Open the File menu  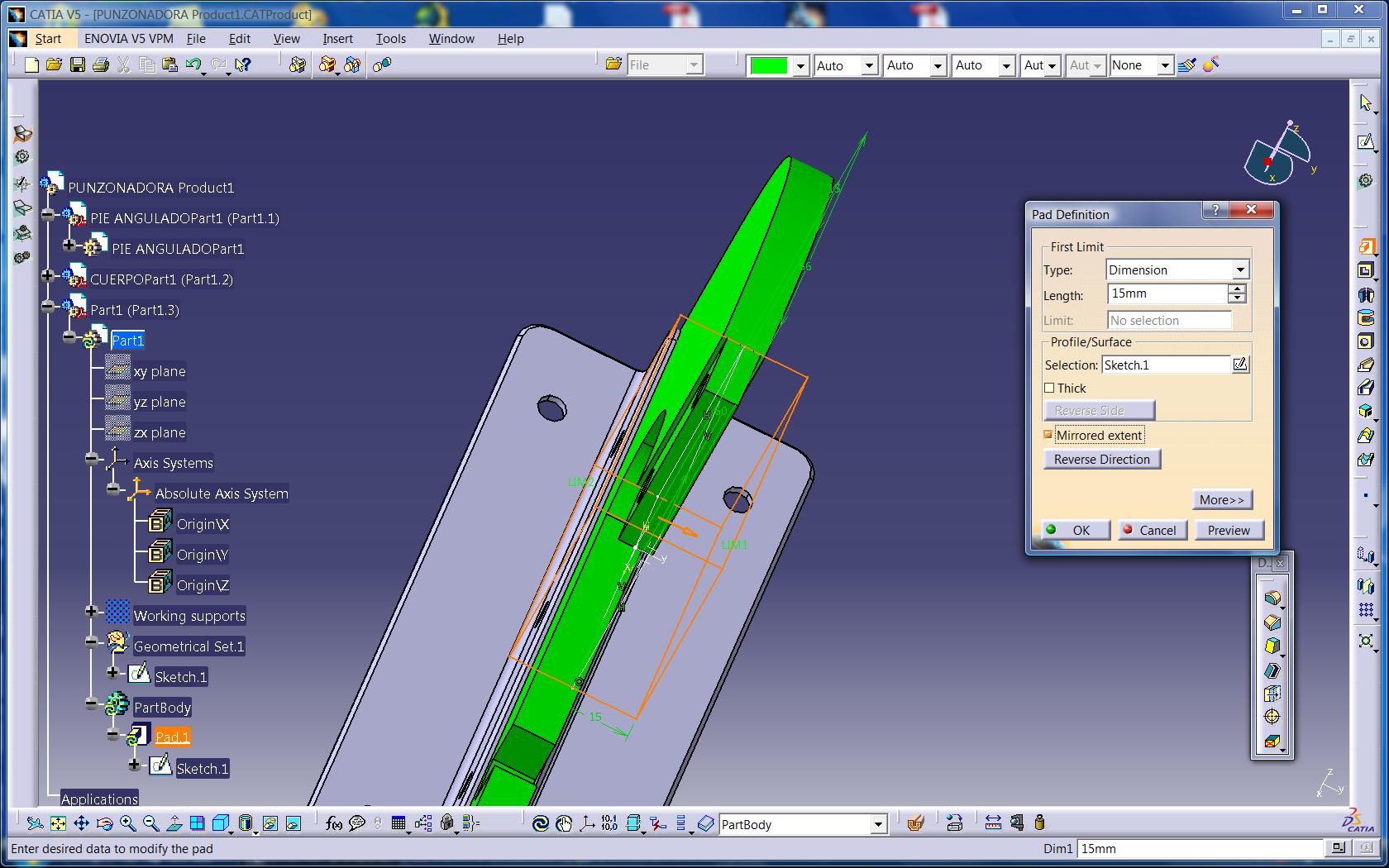[196, 38]
